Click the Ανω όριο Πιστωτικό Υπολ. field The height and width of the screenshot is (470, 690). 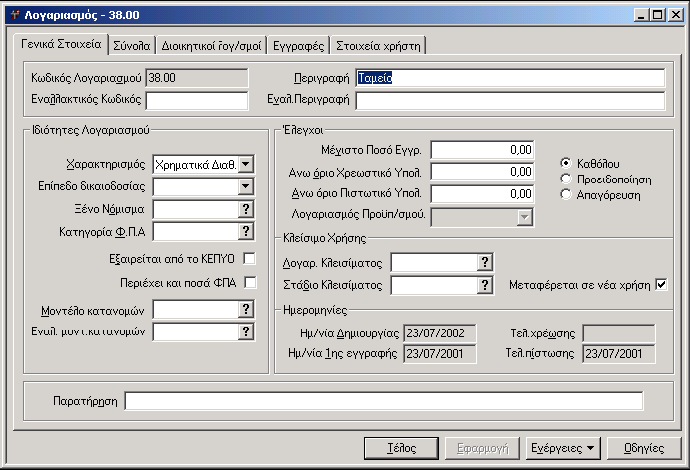[482, 194]
